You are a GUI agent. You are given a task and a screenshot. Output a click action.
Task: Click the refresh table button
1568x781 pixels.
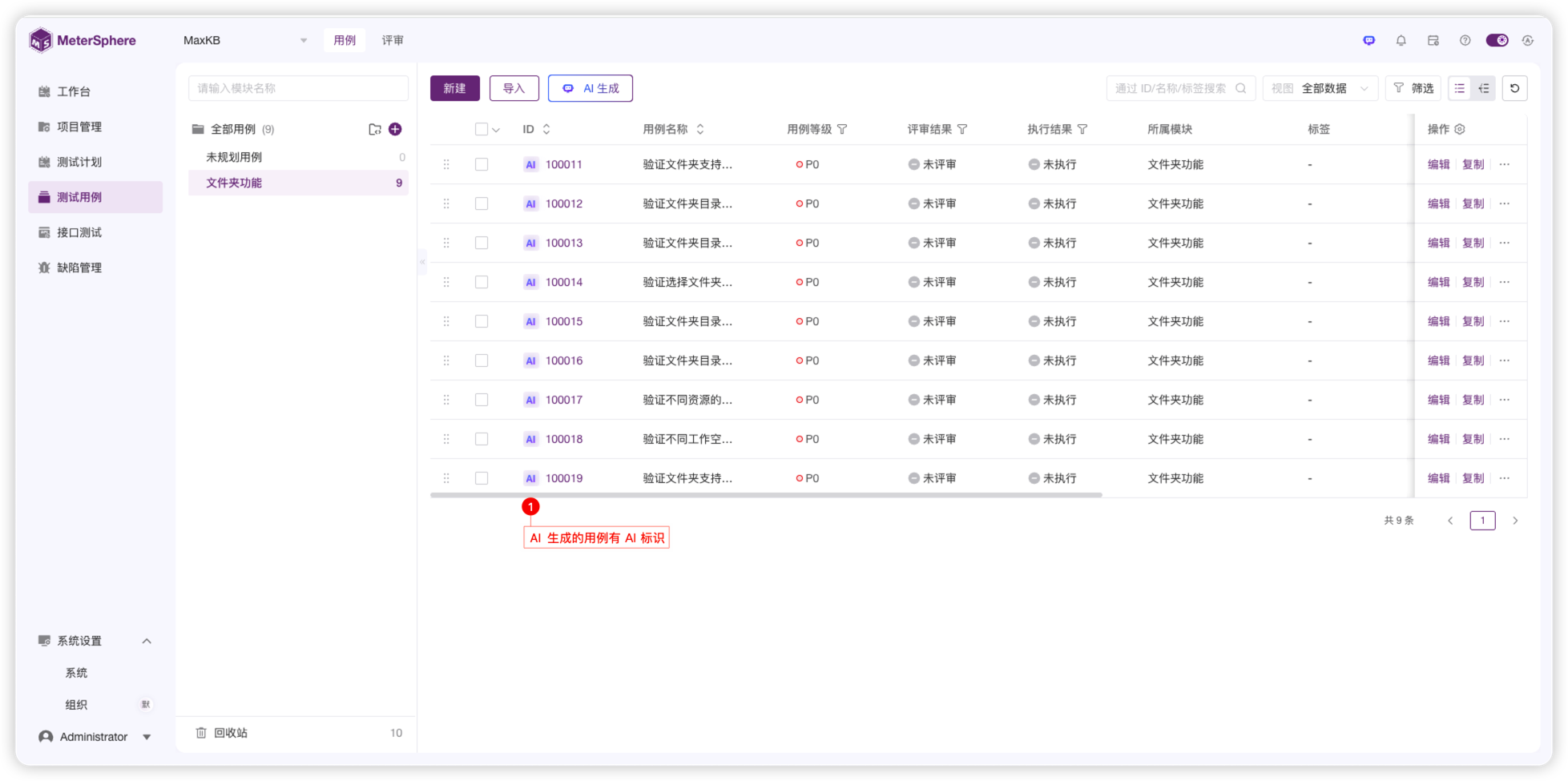point(1514,88)
